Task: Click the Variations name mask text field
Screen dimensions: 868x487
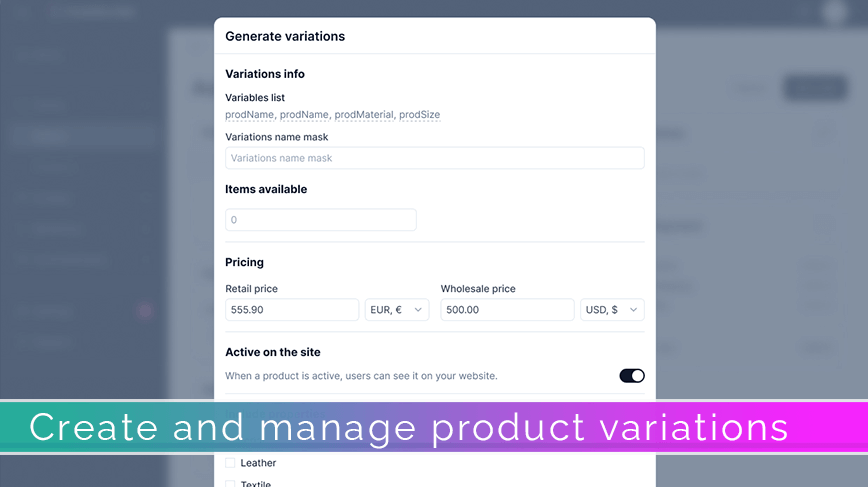Action: click(x=435, y=158)
